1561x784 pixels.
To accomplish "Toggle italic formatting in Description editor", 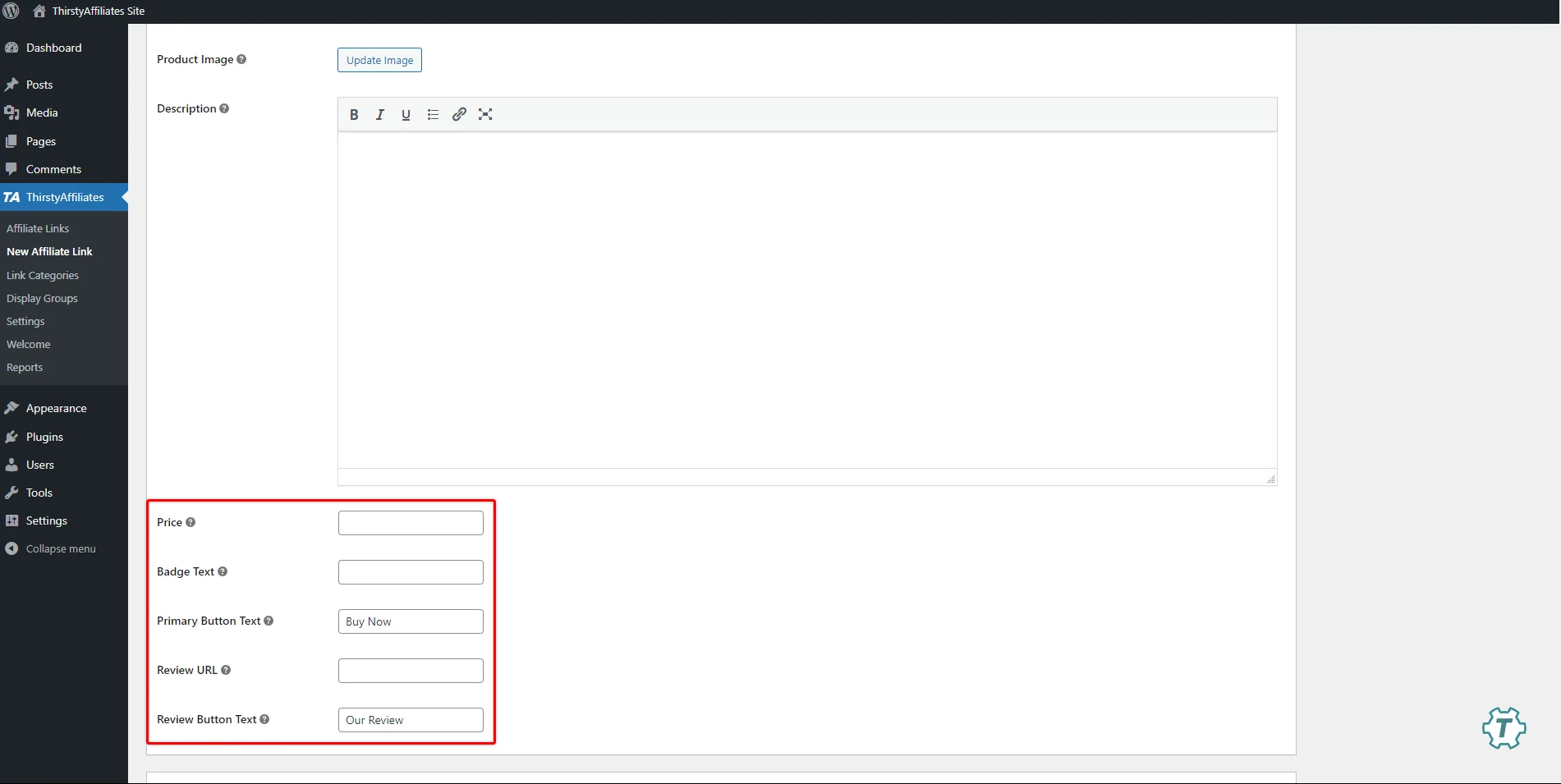I will (x=380, y=115).
